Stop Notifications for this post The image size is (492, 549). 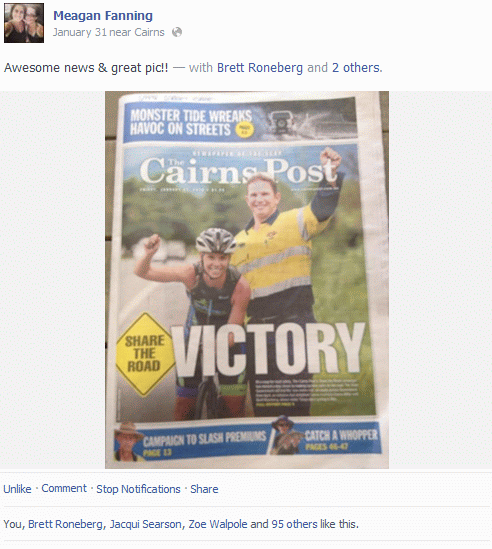click(x=138, y=489)
